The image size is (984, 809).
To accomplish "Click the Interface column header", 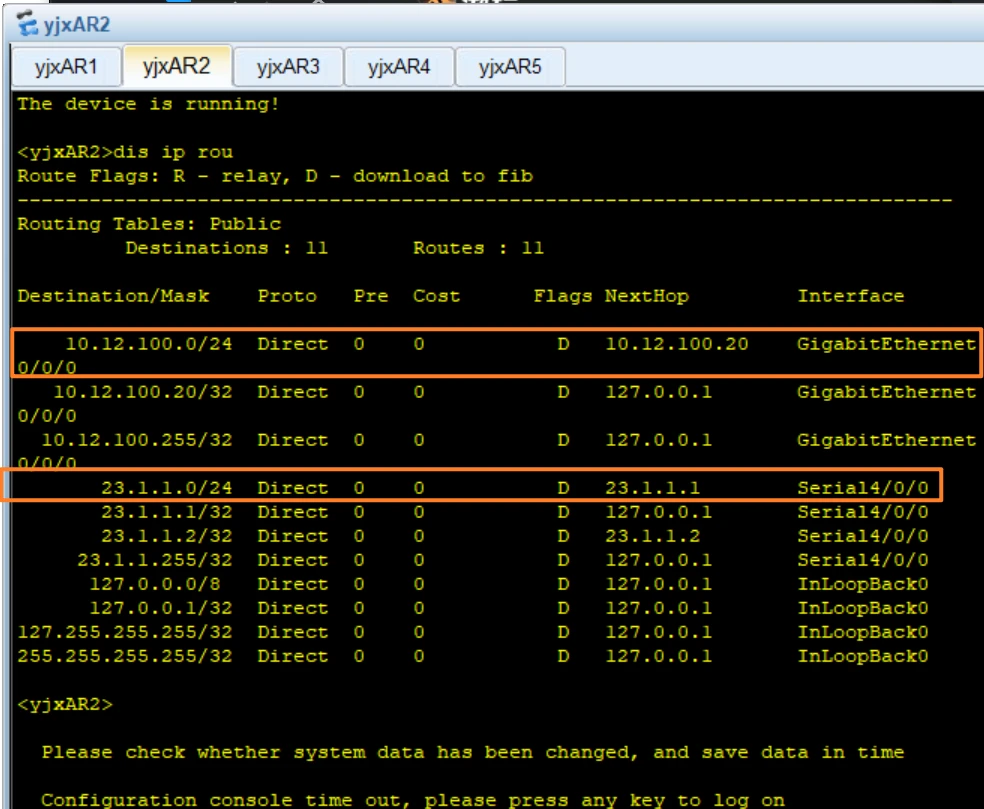I will (x=850, y=296).
